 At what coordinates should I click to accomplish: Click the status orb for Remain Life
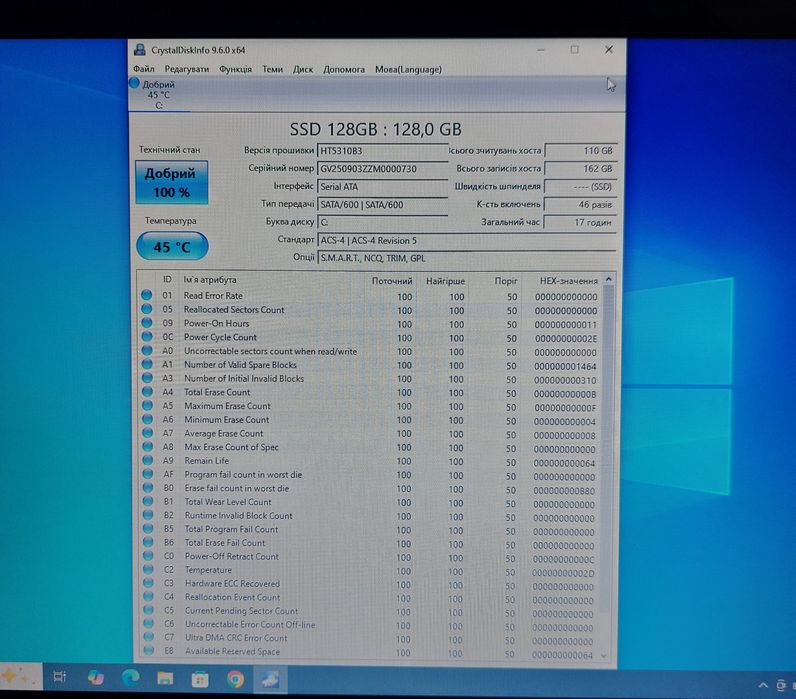point(148,460)
